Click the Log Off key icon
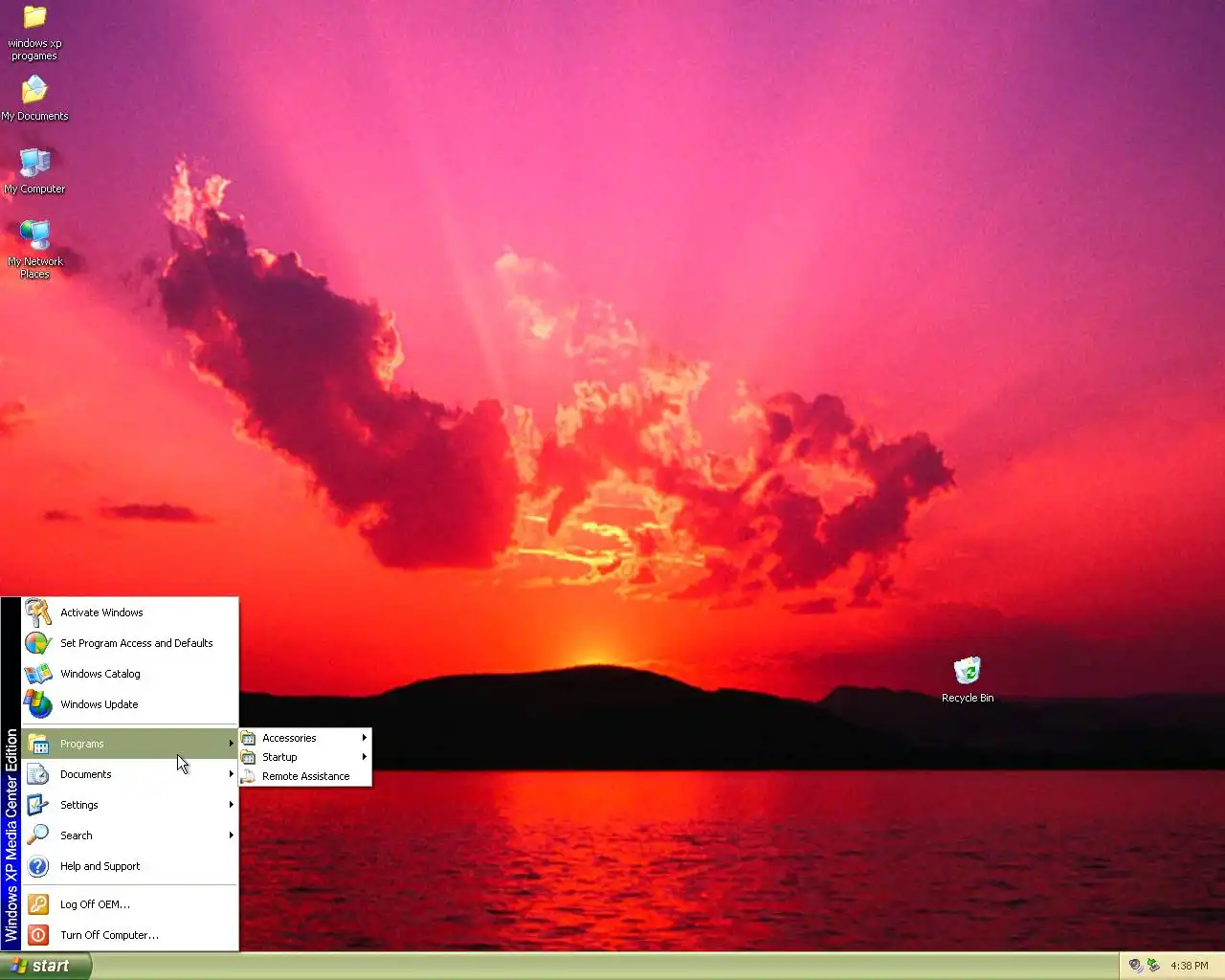 tap(38, 904)
